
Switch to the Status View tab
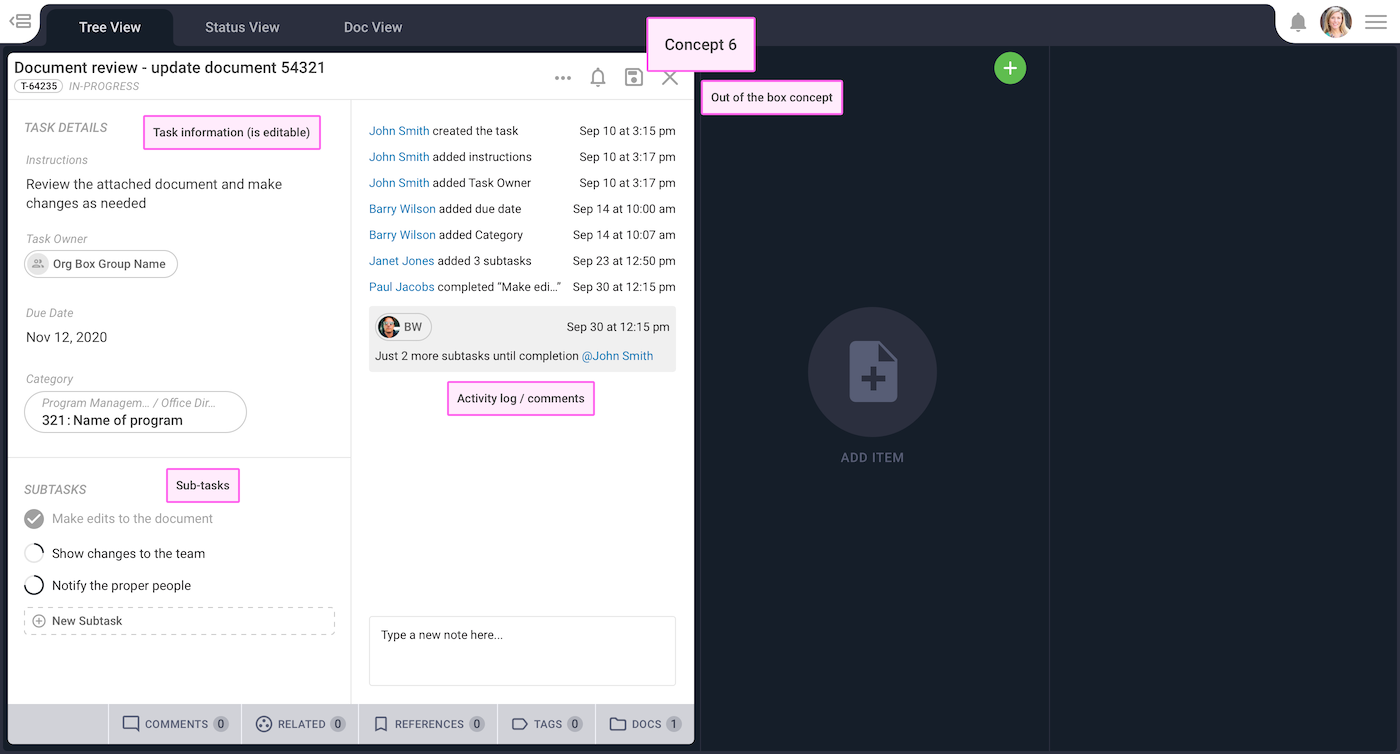click(242, 27)
